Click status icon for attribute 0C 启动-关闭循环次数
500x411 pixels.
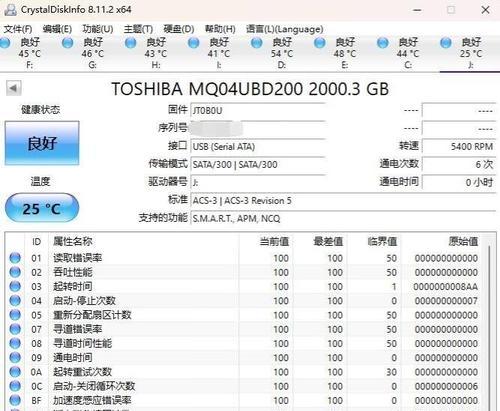(15, 386)
